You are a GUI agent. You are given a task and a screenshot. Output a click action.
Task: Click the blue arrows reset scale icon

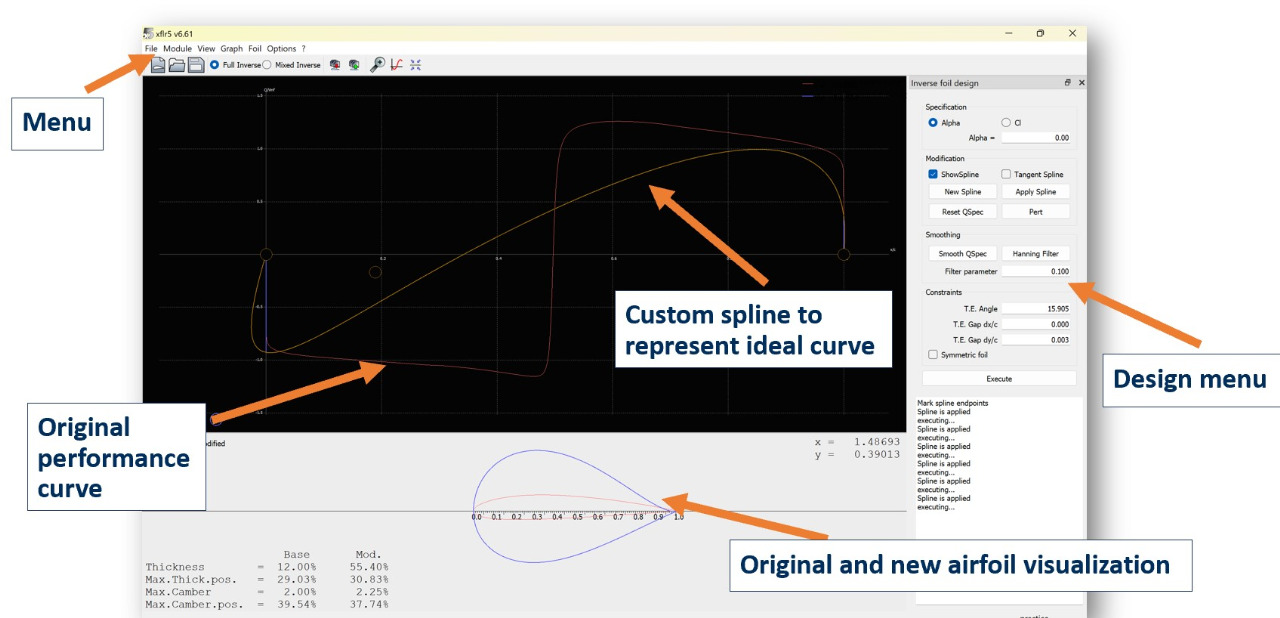click(416, 65)
